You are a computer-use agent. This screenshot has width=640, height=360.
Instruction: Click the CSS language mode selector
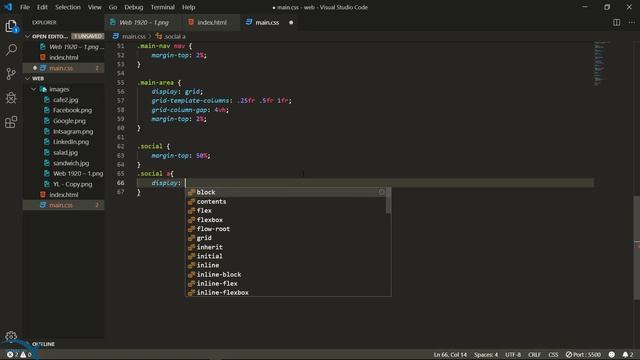[x=553, y=354]
